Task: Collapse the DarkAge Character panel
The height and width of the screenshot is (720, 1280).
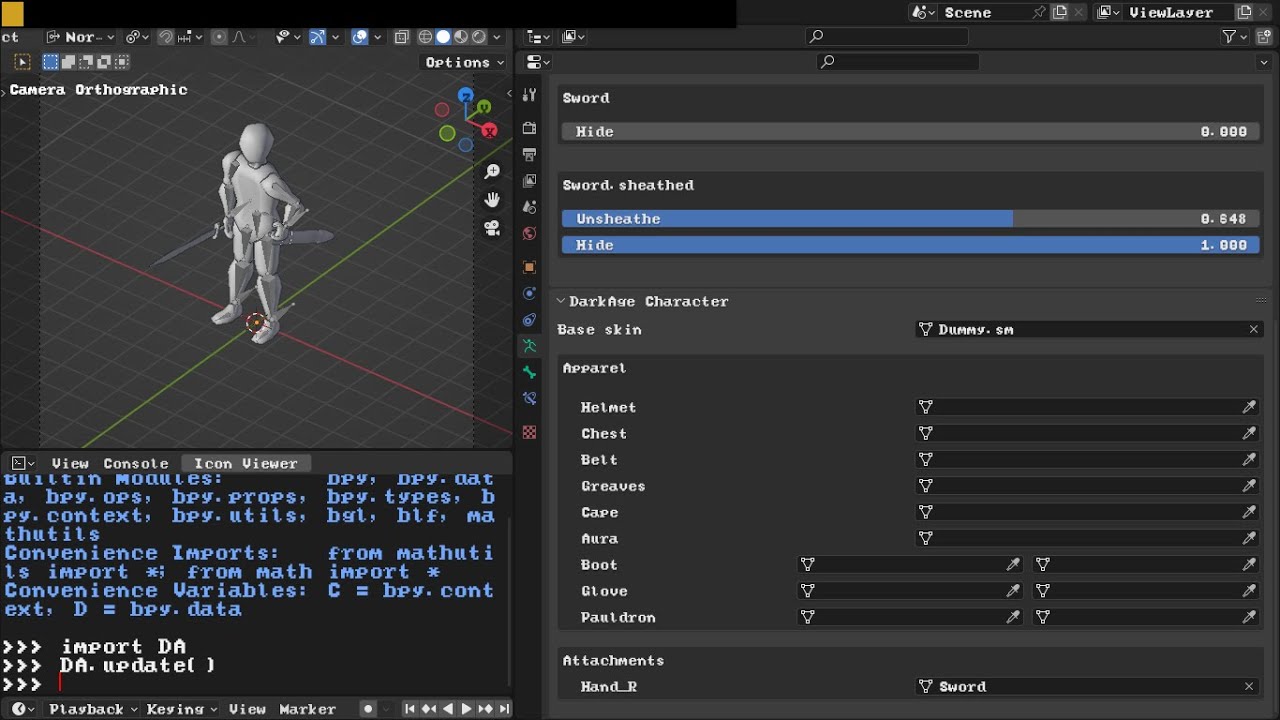Action: tap(561, 301)
